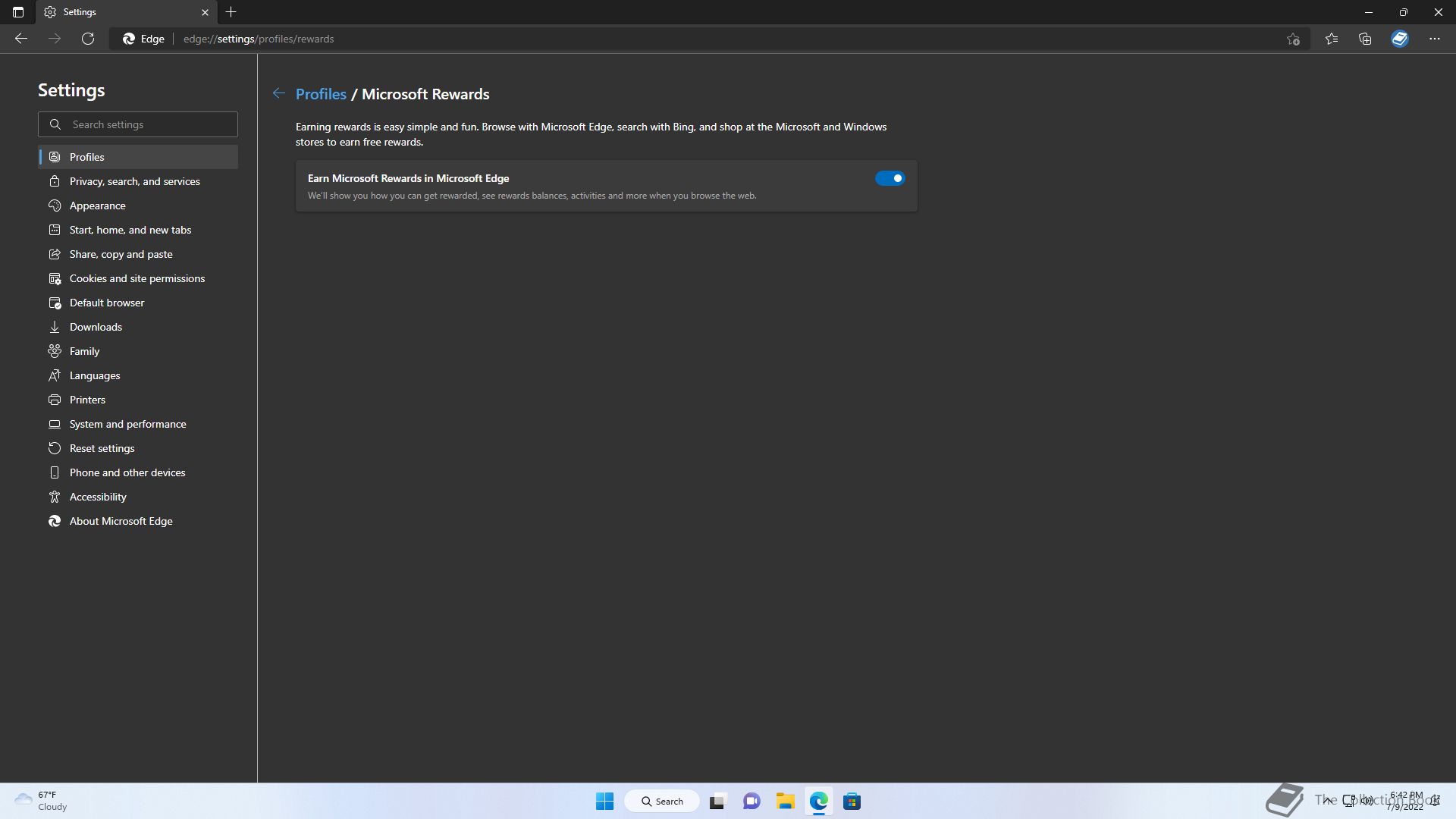Open Appearance settings
This screenshot has width=1456, height=819.
(x=138, y=206)
